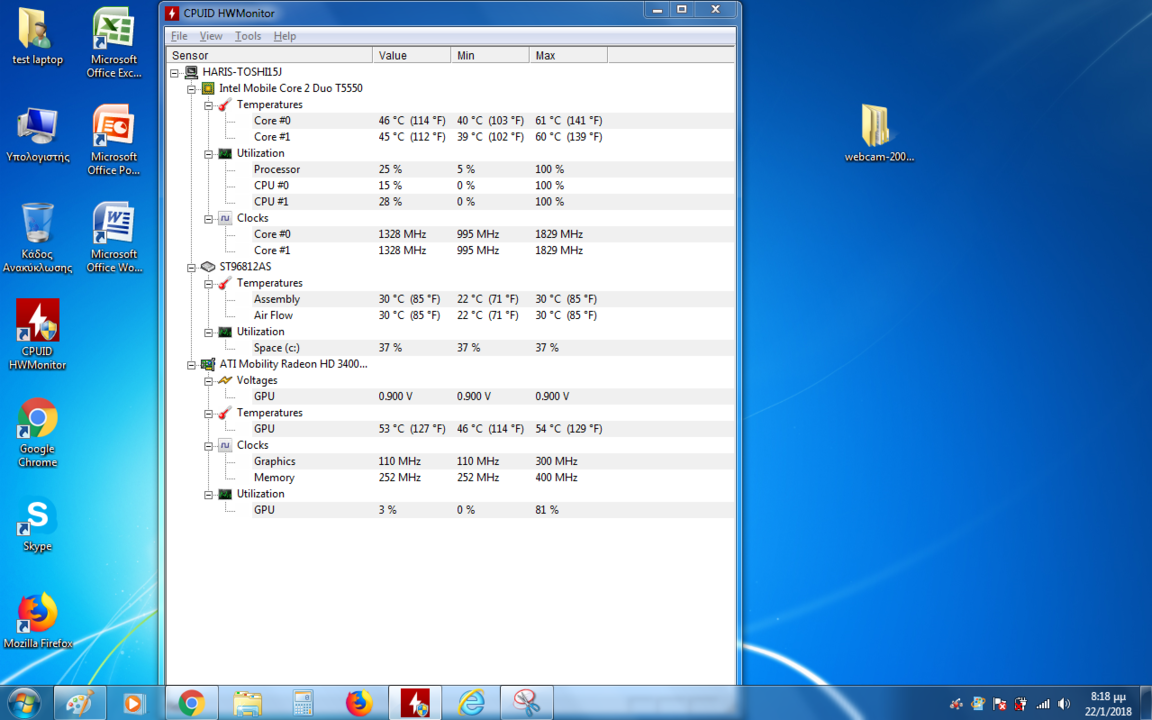Collapse the HARIS-TOSHI15J root node
The height and width of the screenshot is (720, 1152).
174,73
